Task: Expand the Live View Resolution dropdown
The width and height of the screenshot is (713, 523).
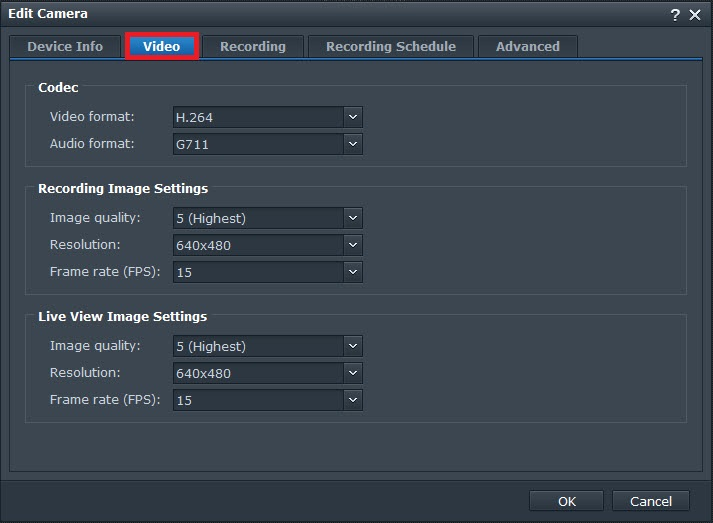Action: point(352,373)
